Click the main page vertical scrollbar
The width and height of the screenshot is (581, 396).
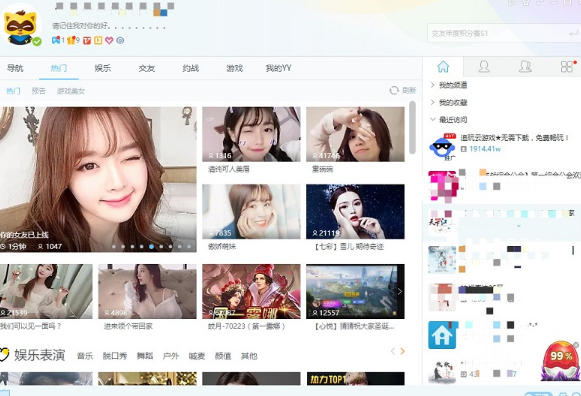(412, 127)
